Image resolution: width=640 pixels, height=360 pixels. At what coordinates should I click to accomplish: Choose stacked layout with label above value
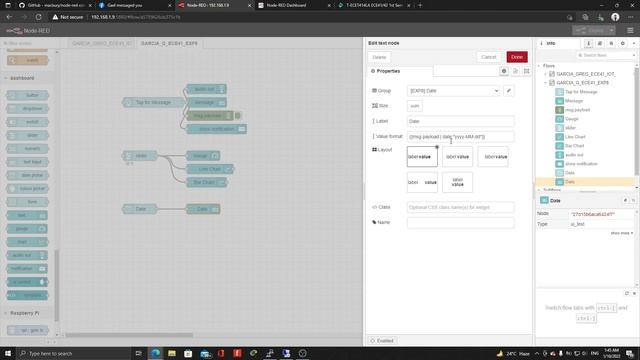click(457, 182)
